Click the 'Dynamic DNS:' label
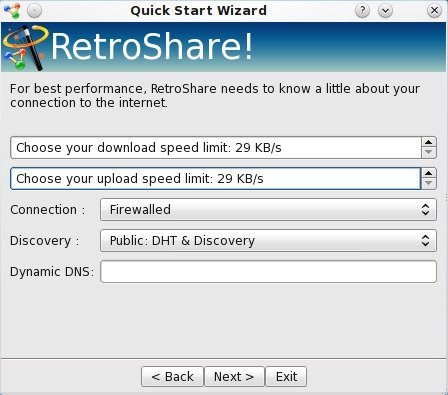448x395 pixels. (x=52, y=272)
